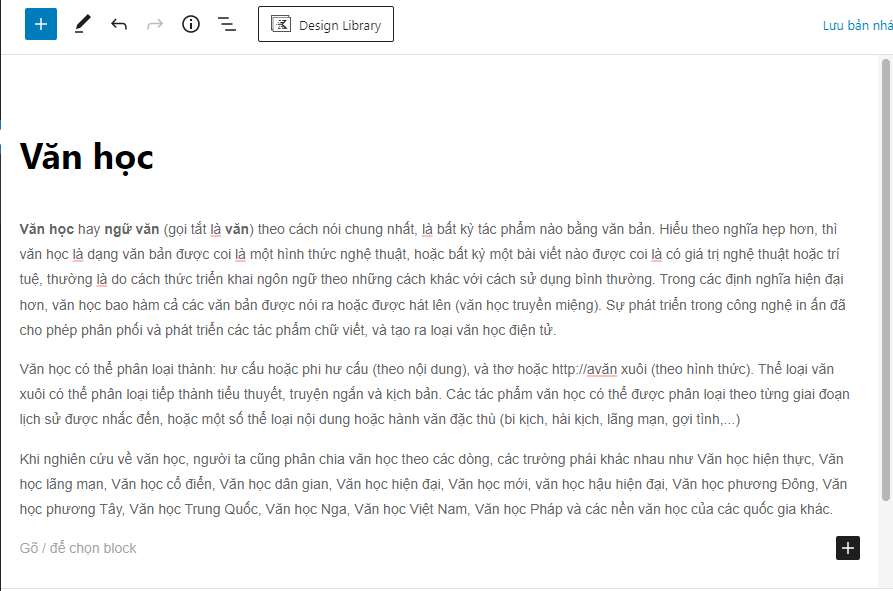Add block with the black plus button
Image resolution: width=893 pixels, height=591 pixels.
point(847,547)
